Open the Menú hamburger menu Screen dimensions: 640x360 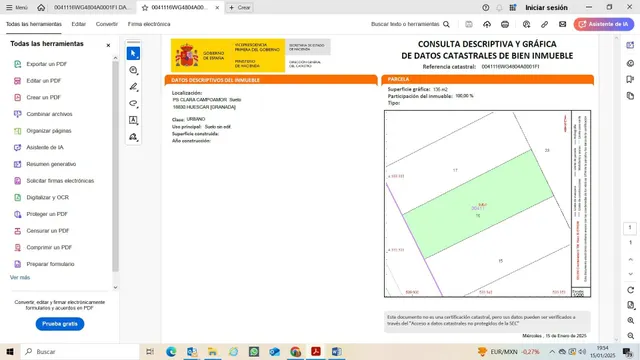(17, 7)
